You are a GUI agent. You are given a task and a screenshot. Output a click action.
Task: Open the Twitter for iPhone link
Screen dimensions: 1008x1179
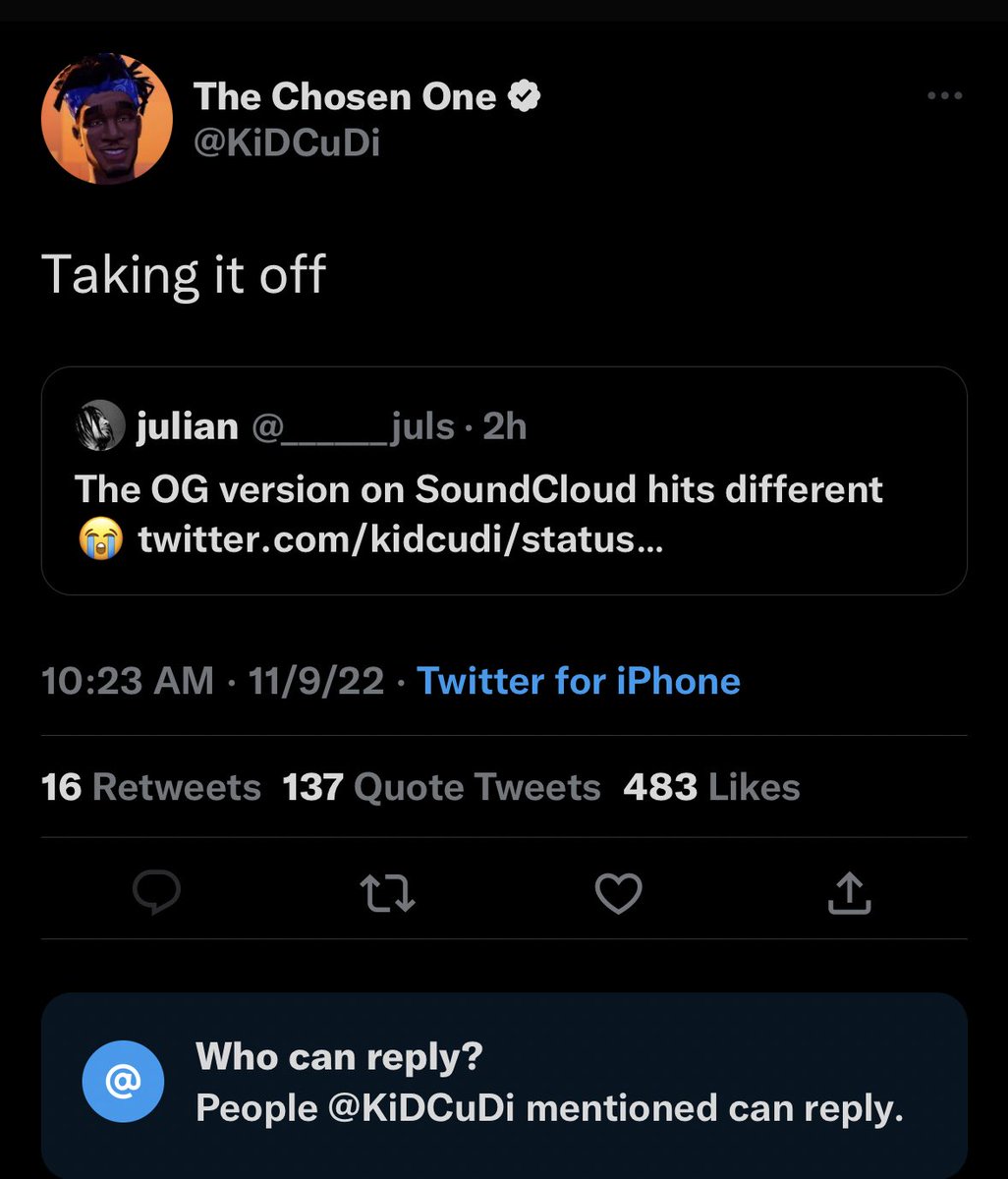[579, 680]
